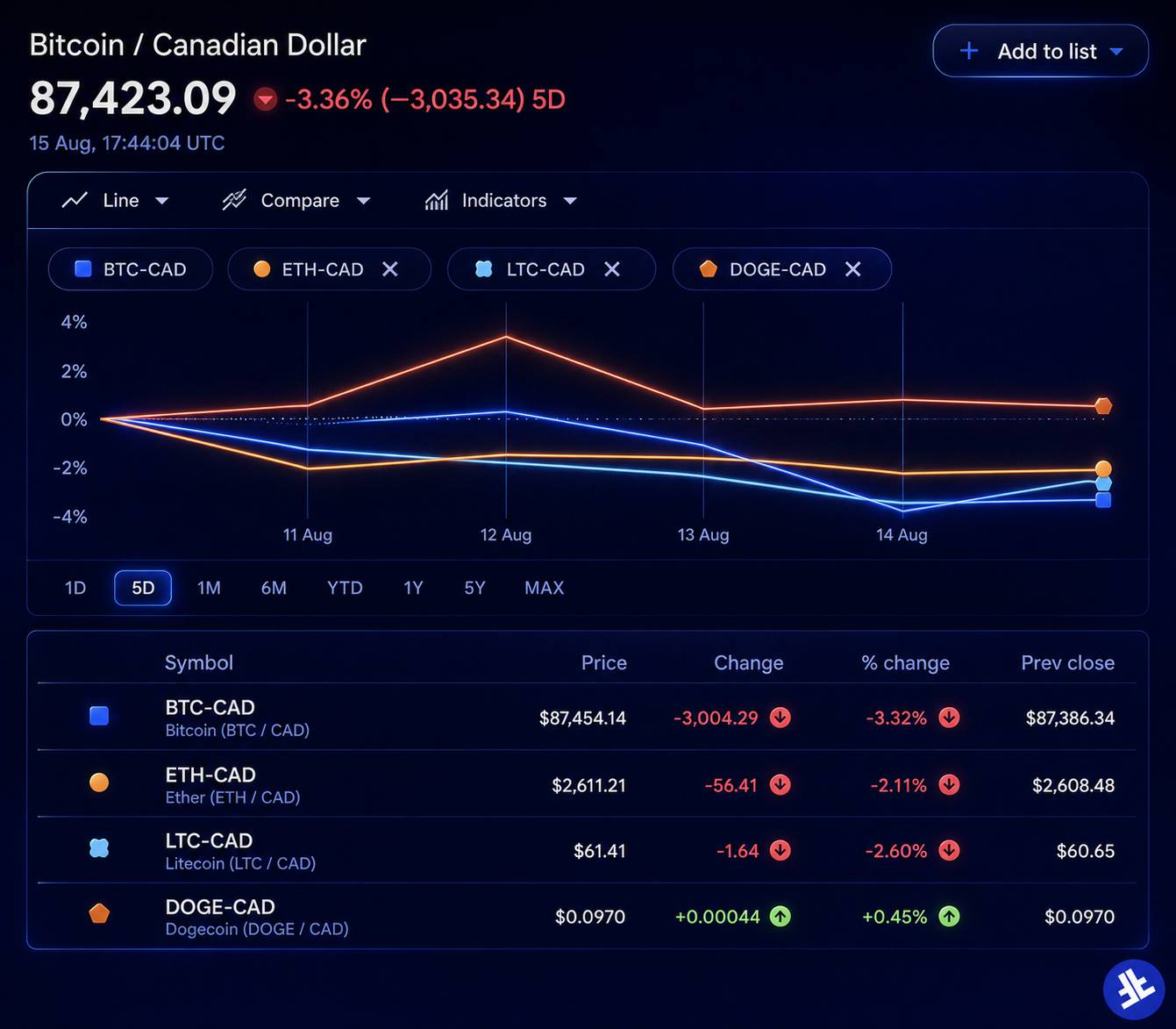Image resolution: width=1176 pixels, height=1029 pixels.
Task: Click the Compare arrows icon
Action: [x=234, y=200]
